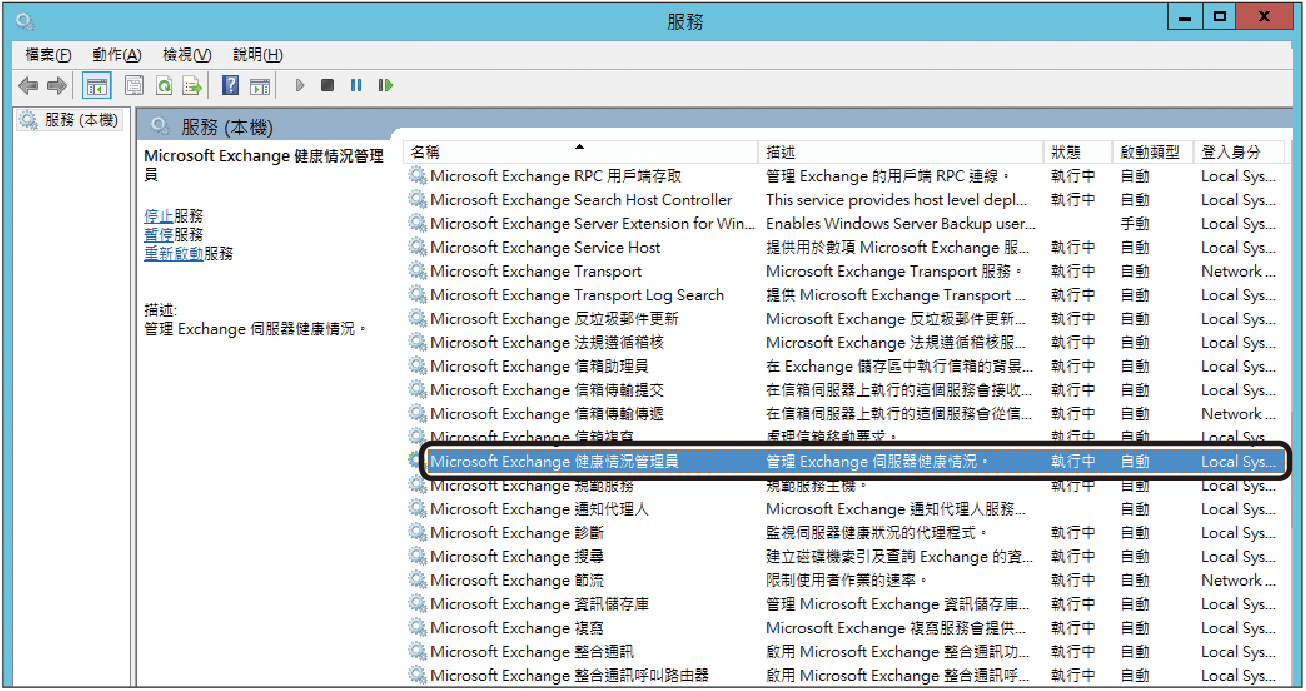The height and width of the screenshot is (691, 1306).
Task: Select the Microsoft Exchange 健康情況管理員 service name
Action: [x=554, y=462]
